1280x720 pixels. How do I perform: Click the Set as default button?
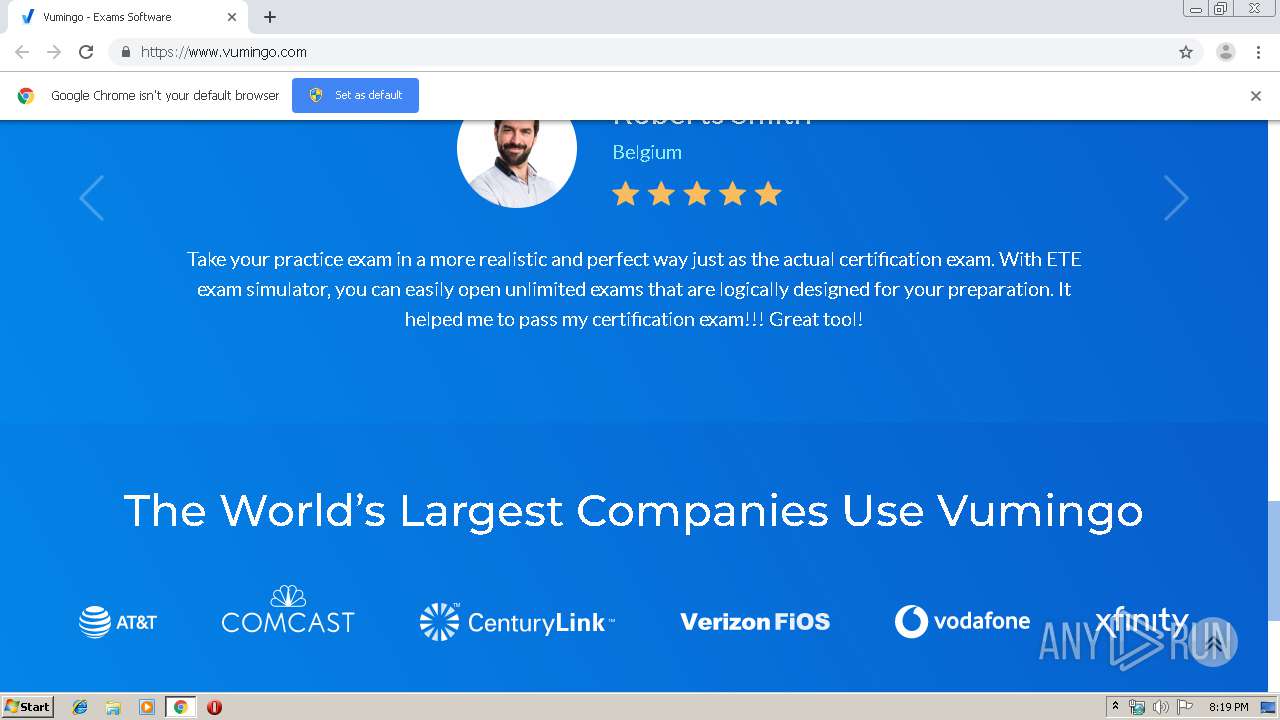coord(355,95)
